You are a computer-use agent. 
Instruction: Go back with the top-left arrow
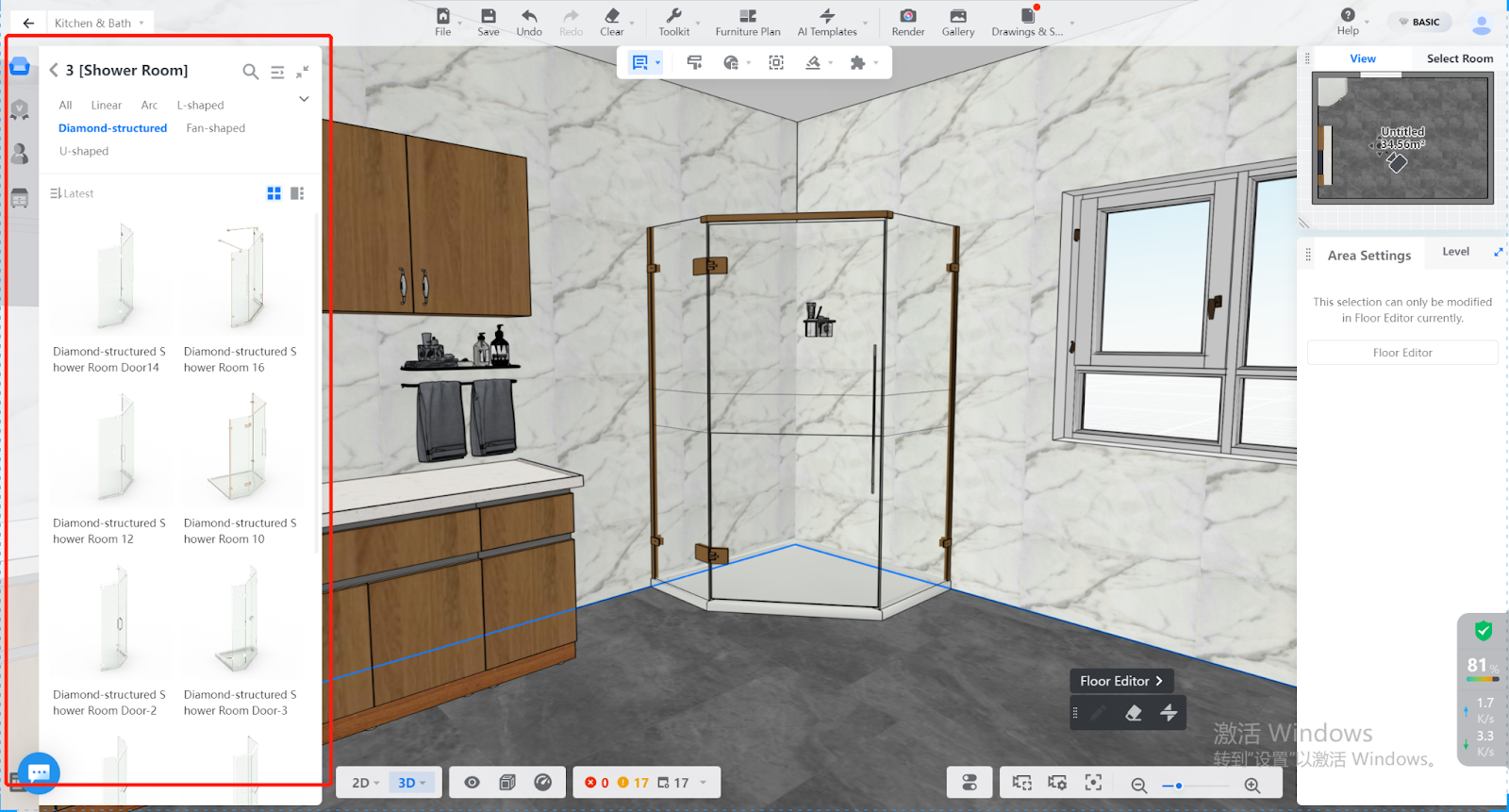coord(28,23)
